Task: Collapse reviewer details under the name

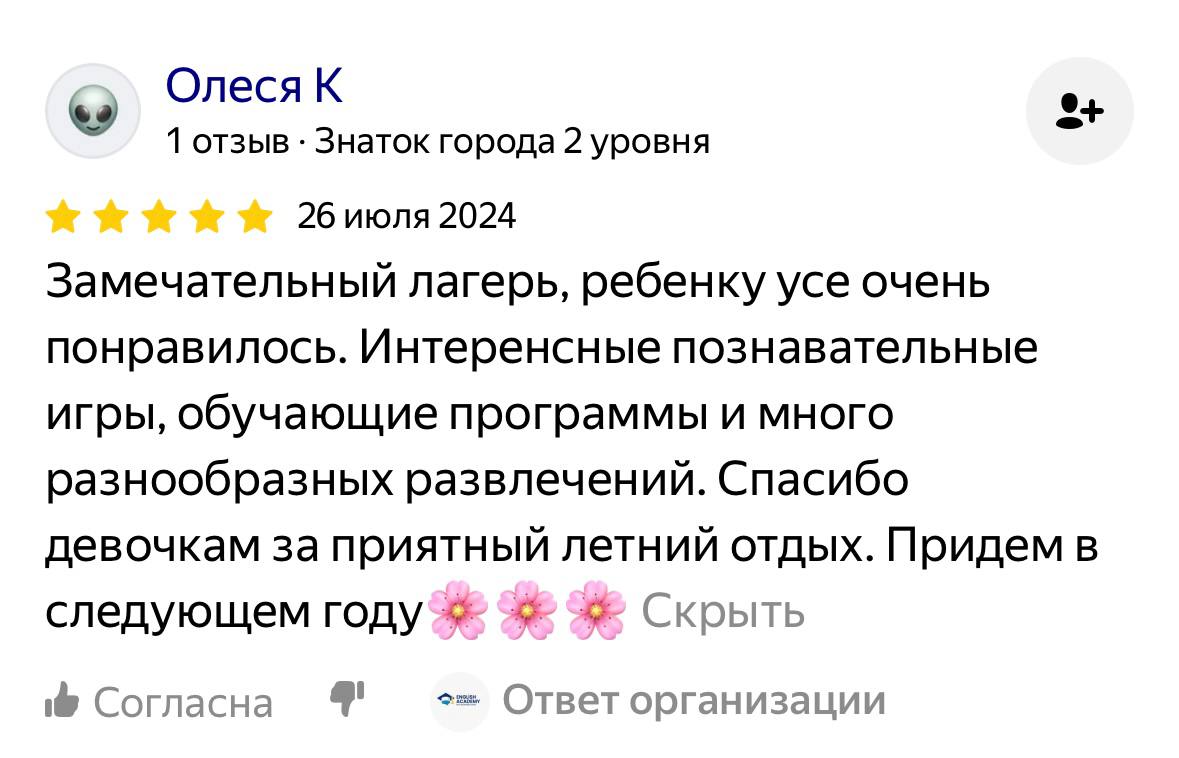Action: 437,141
